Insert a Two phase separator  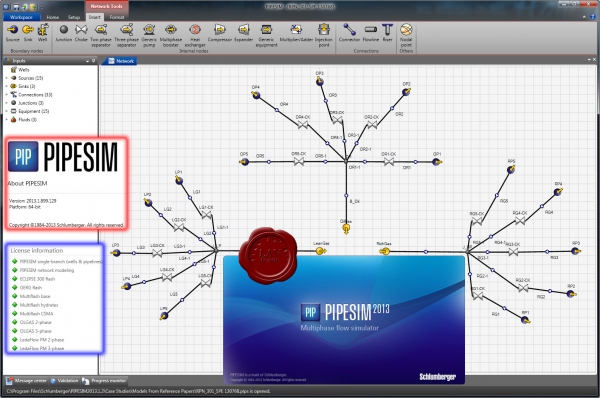(x=101, y=35)
